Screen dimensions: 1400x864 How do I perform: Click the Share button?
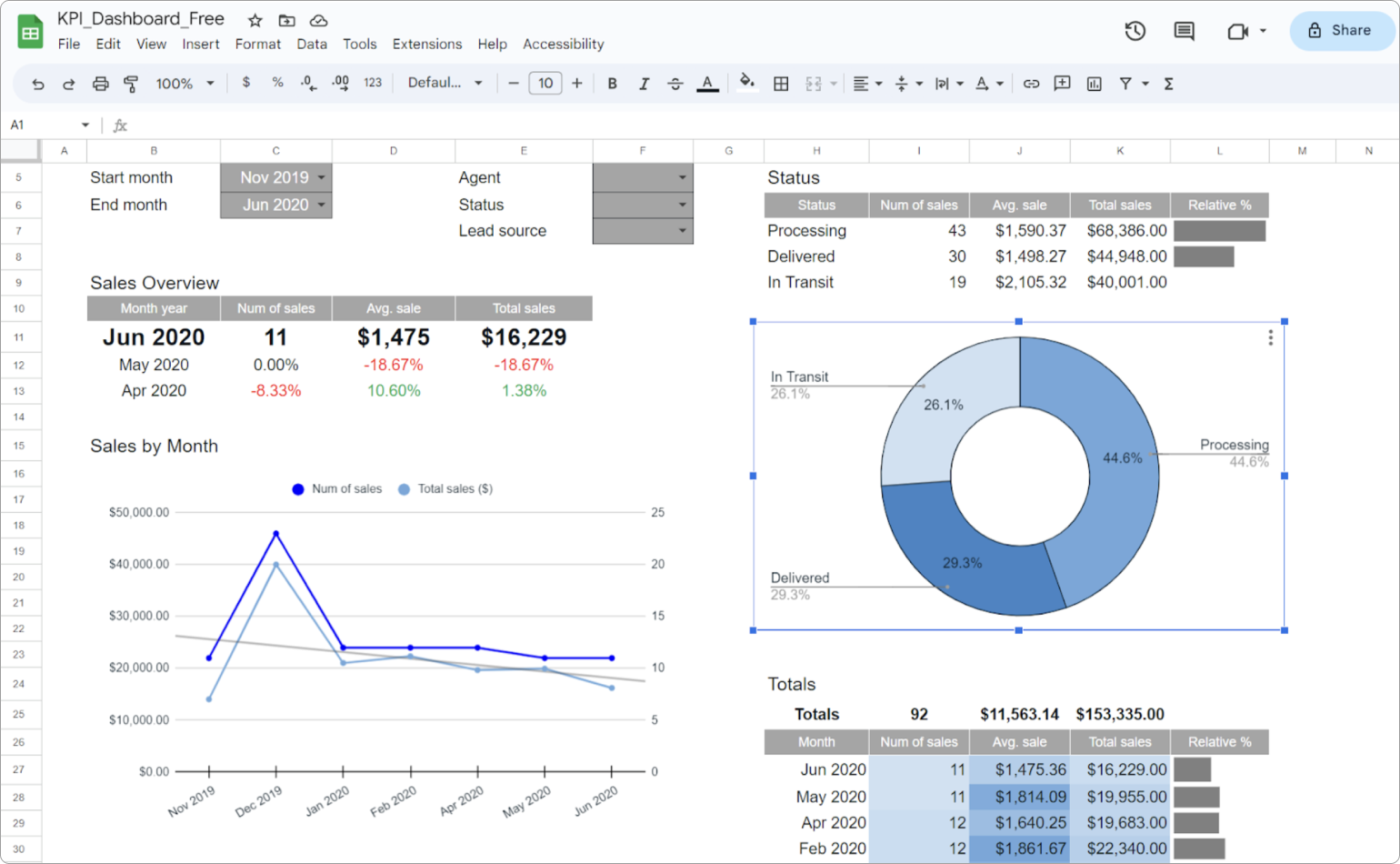click(1341, 31)
